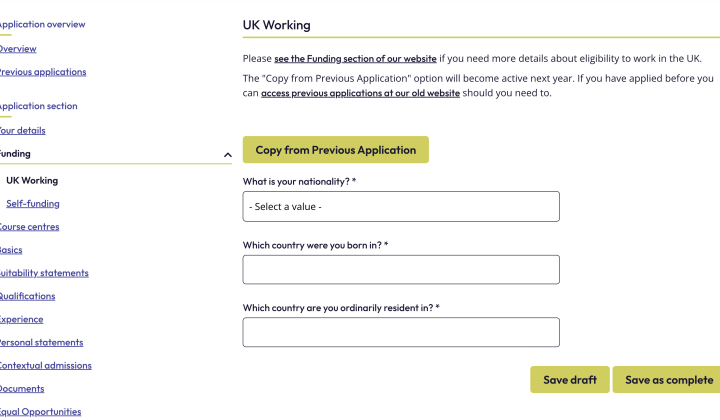Select UK Working in sidebar
Image resolution: width=720 pixels, height=420 pixels.
32,180
